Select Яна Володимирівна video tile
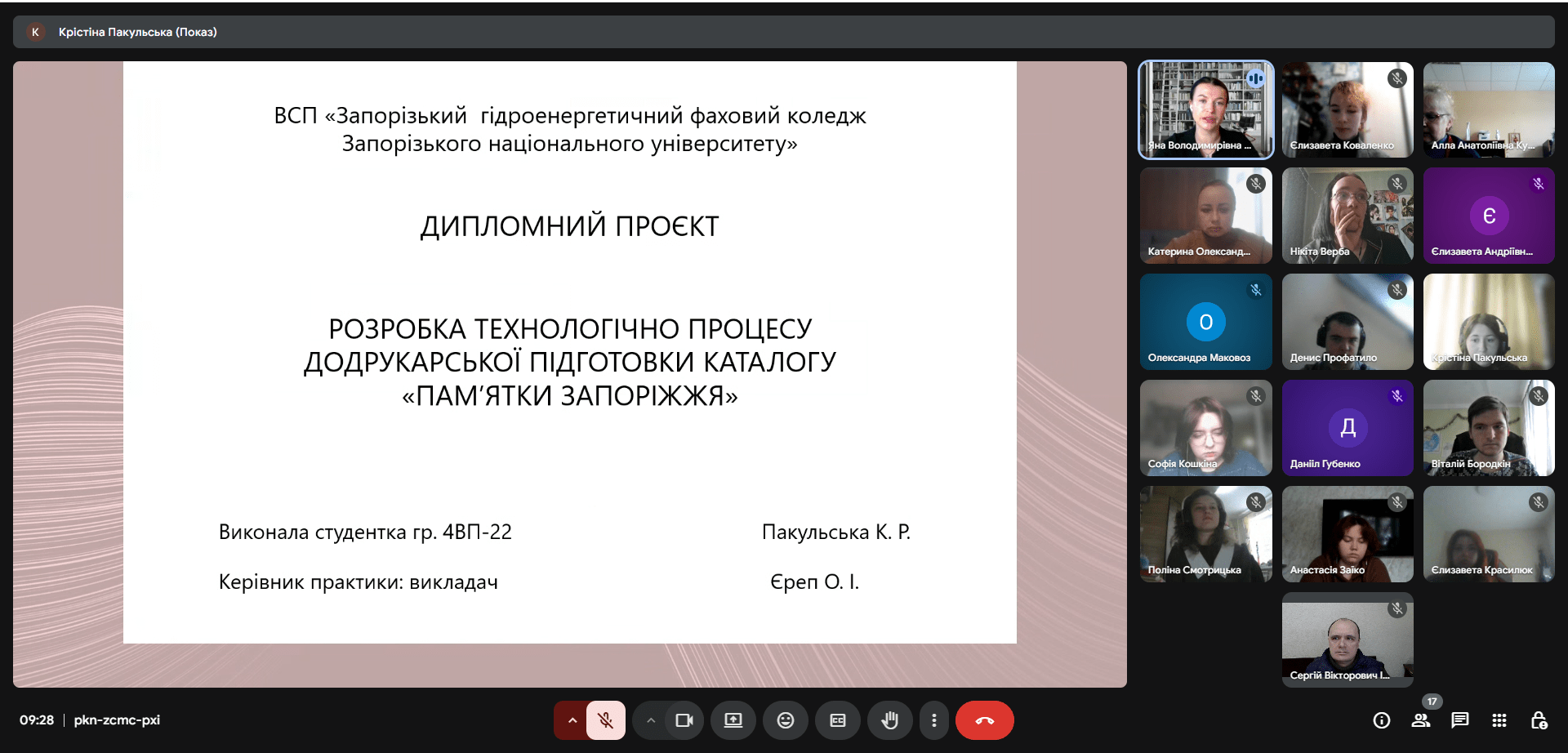This screenshot has width=1568, height=753. [1206, 109]
